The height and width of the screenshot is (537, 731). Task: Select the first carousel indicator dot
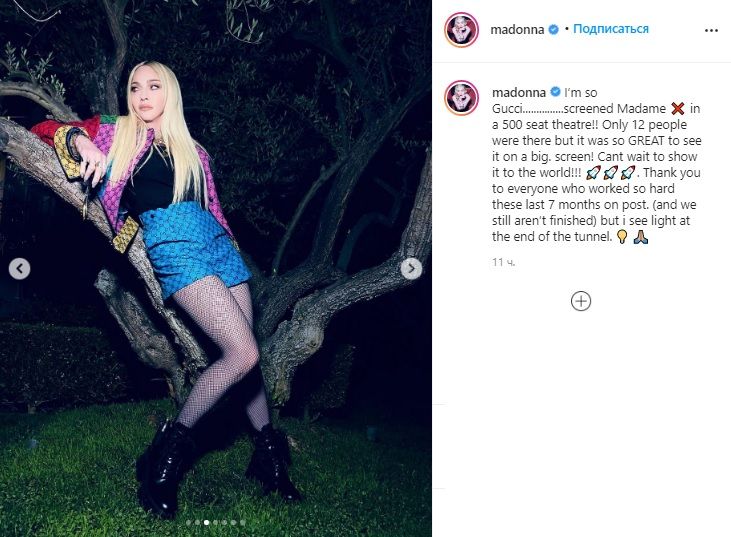tap(188, 523)
